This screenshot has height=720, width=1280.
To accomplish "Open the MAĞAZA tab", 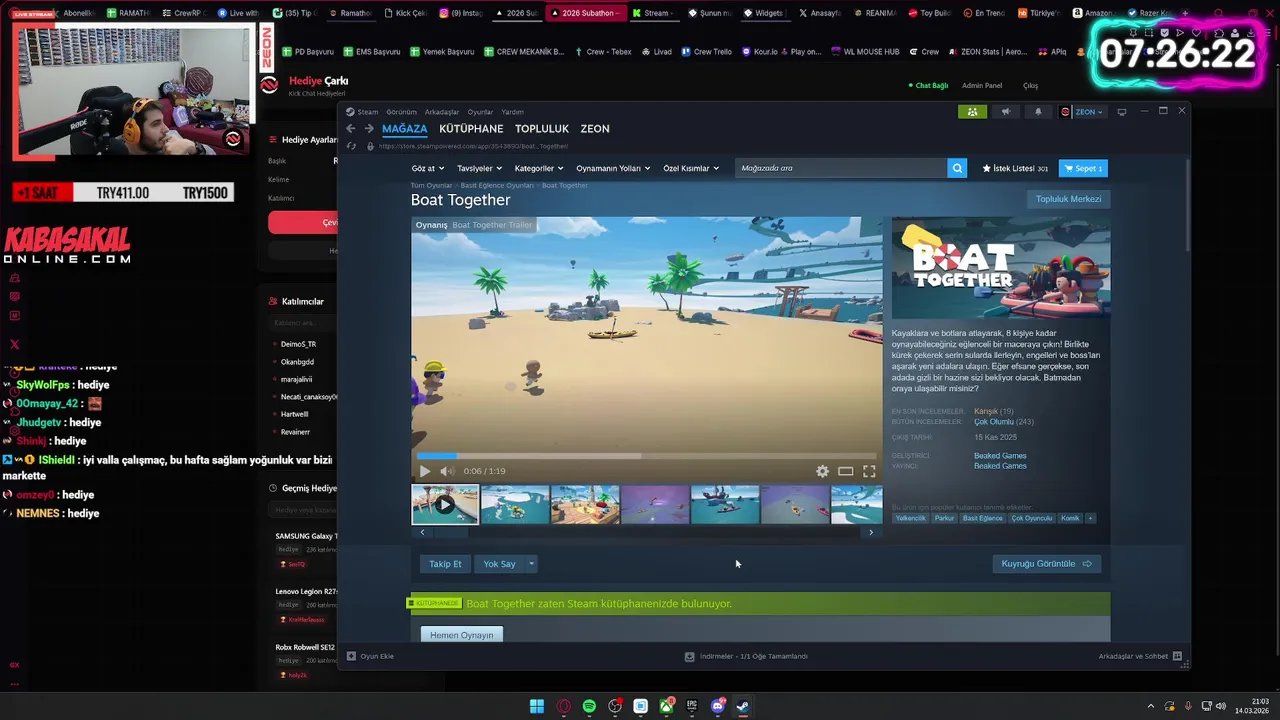I will 404,129.
